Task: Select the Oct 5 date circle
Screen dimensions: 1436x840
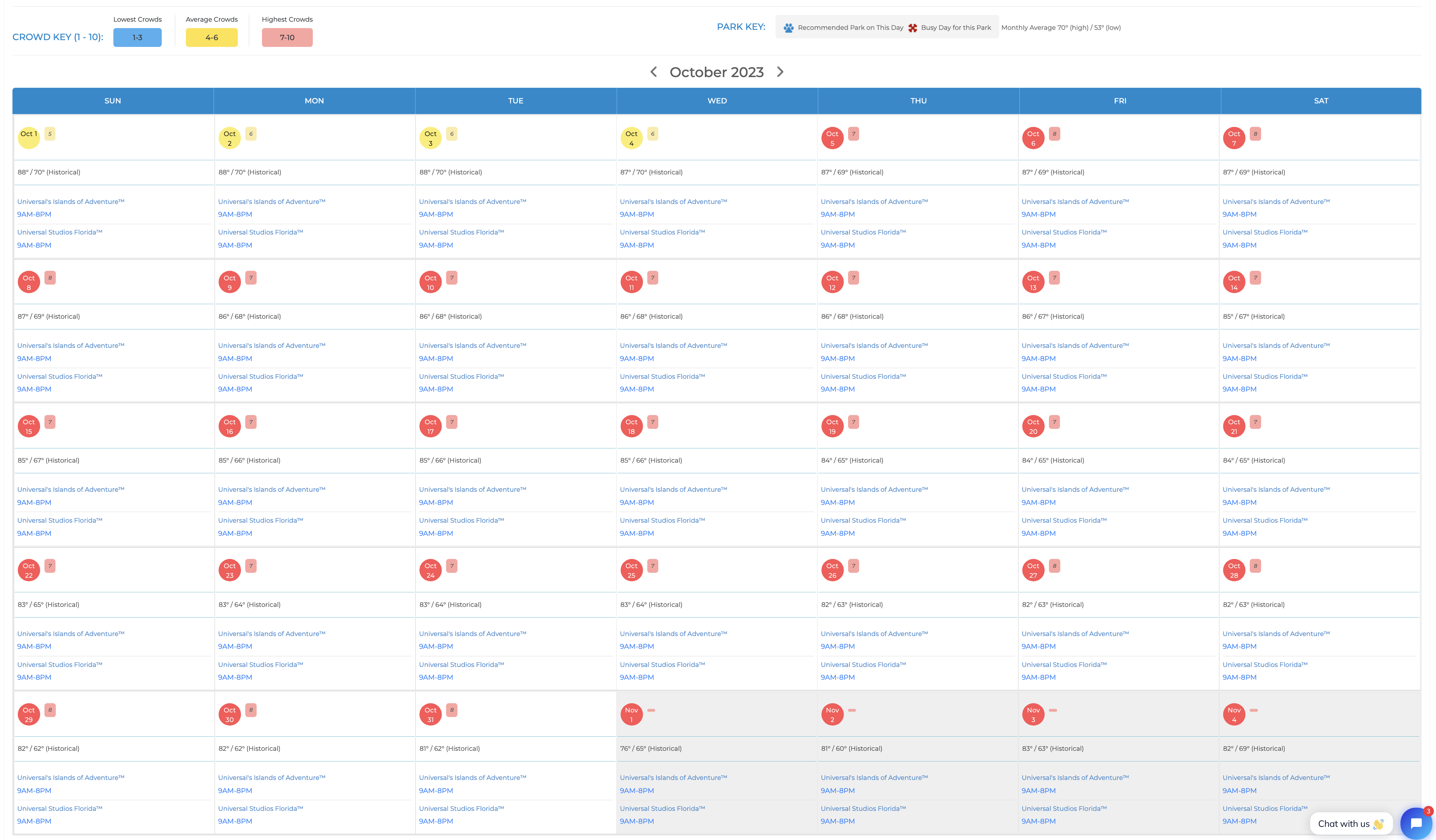Action: point(832,138)
